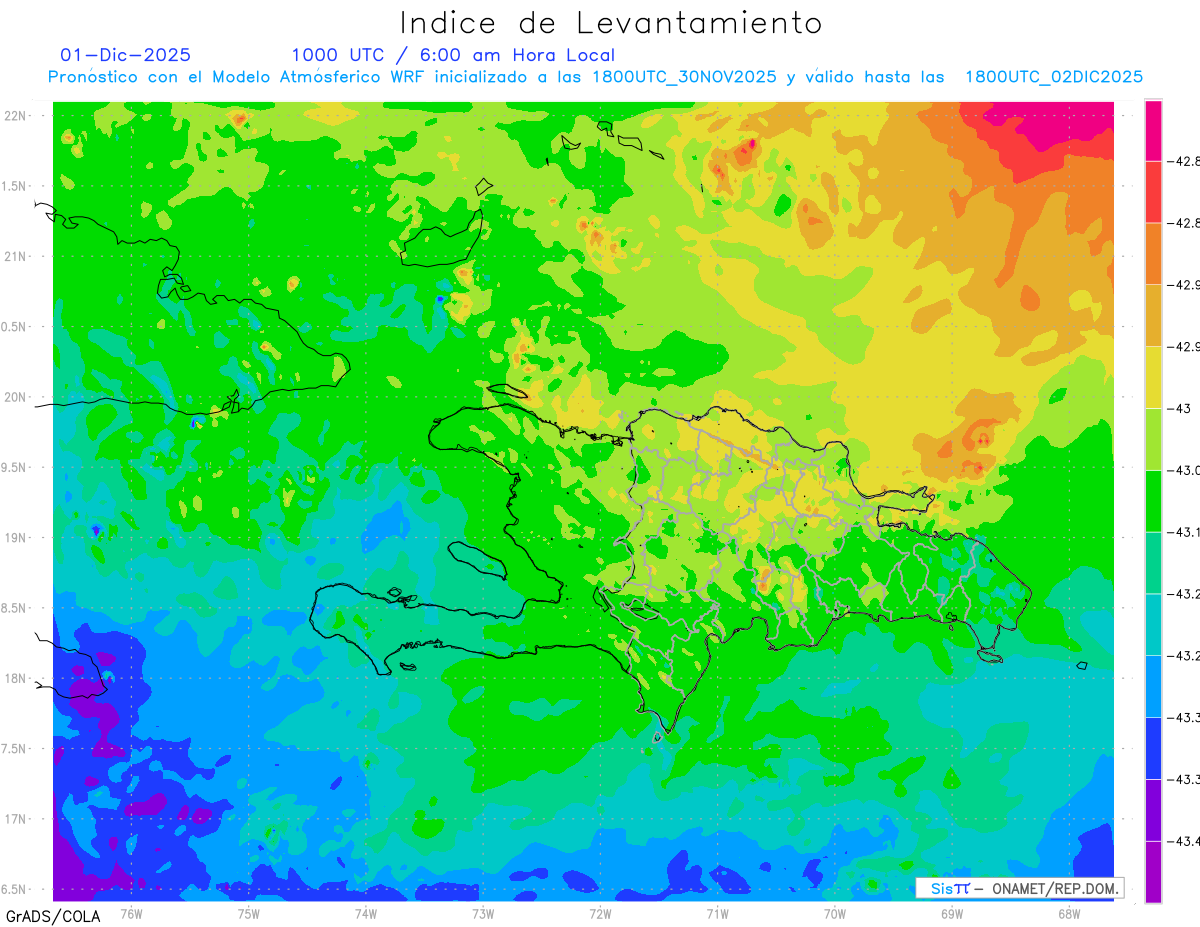Click the yellow swatch in the color bar
Viewport: 1200px width, 927px height.
[1153, 377]
